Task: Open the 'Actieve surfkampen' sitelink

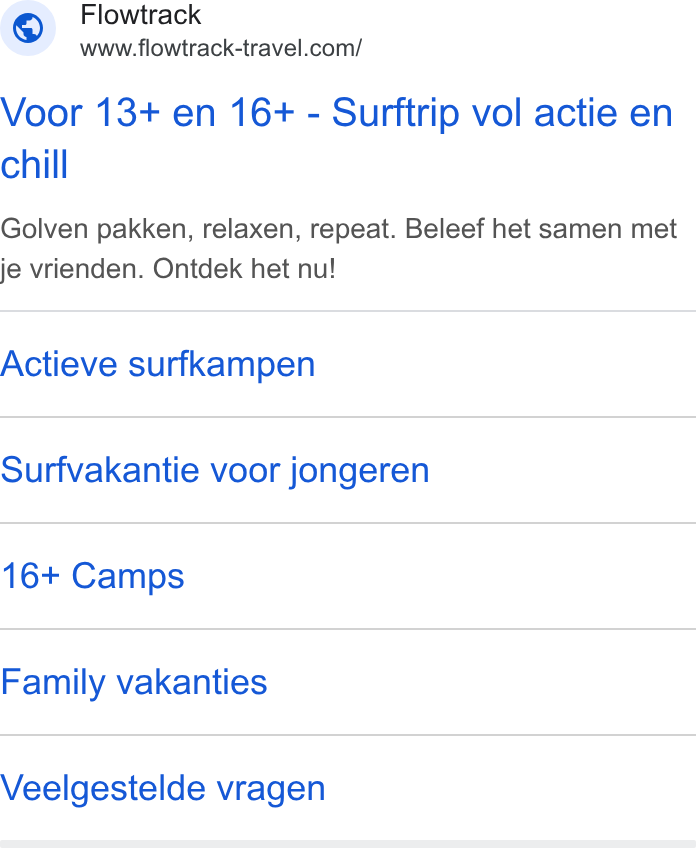Action: pyautogui.click(x=157, y=364)
